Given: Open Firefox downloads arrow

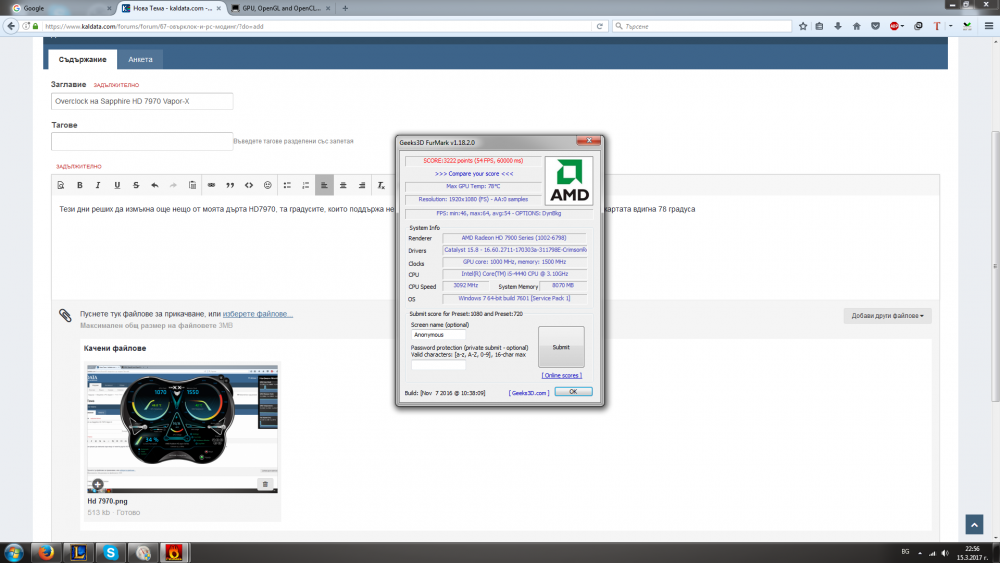Looking at the screenshot, I should tap(838, 26).
